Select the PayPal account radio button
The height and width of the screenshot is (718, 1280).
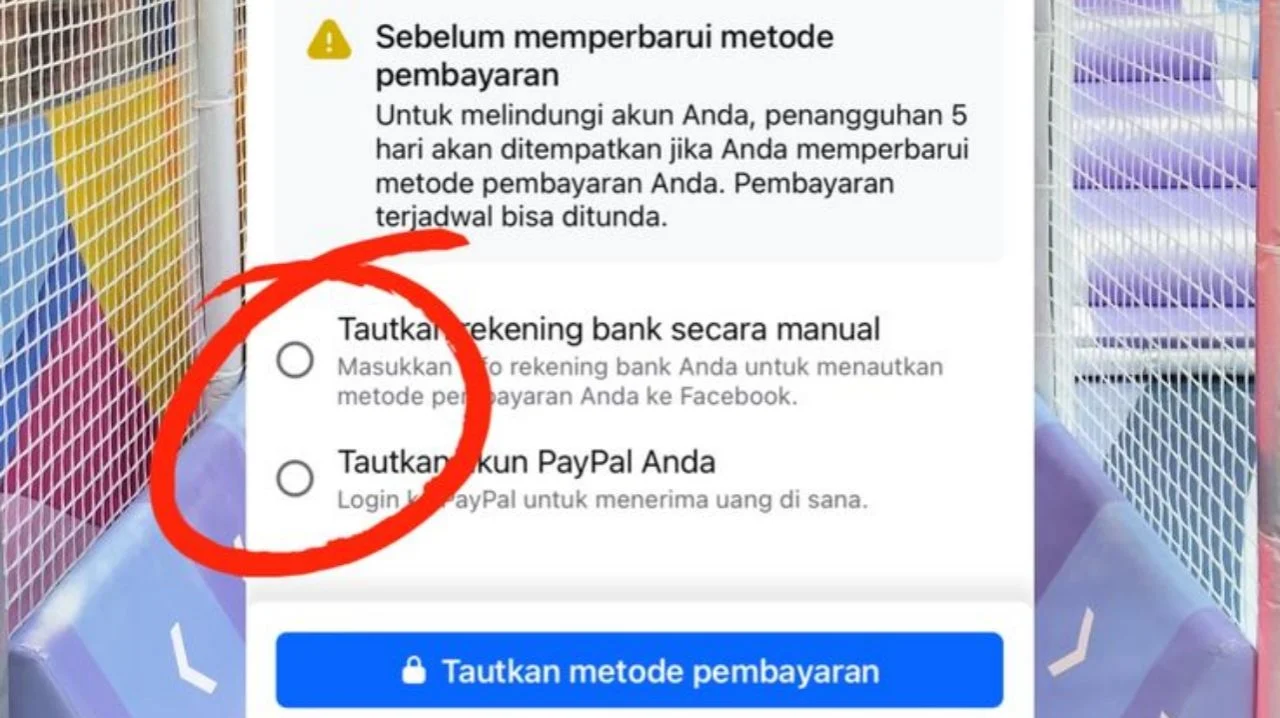point(295,479)
